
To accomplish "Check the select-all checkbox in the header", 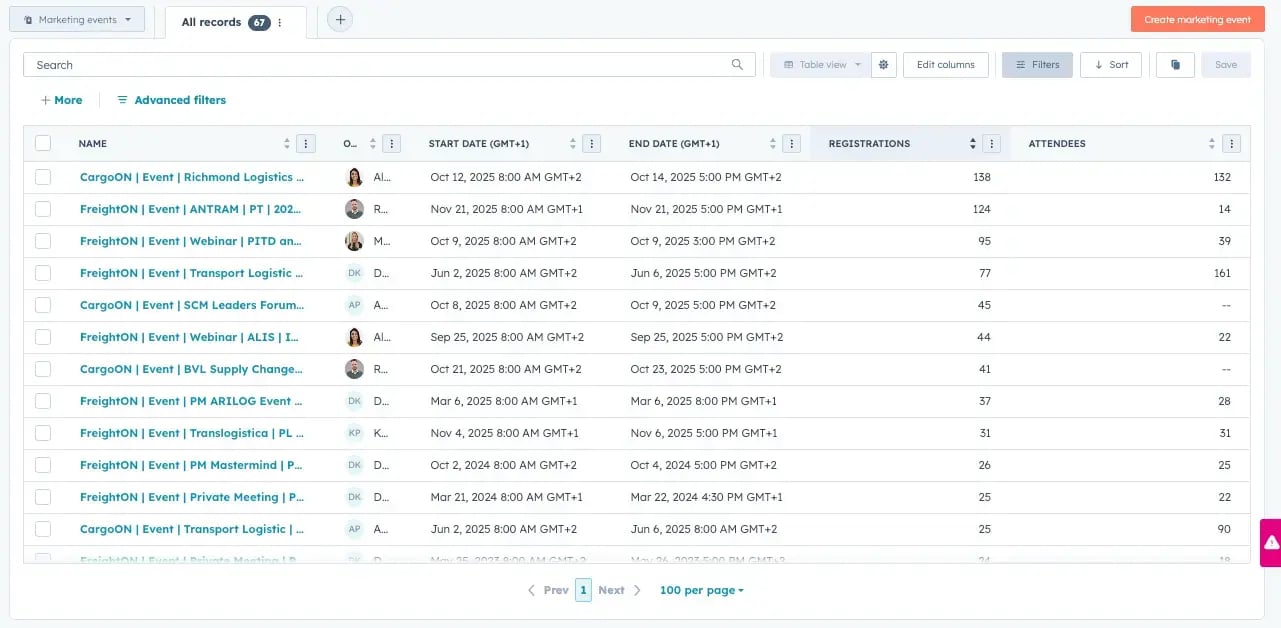I will (43, 143).
